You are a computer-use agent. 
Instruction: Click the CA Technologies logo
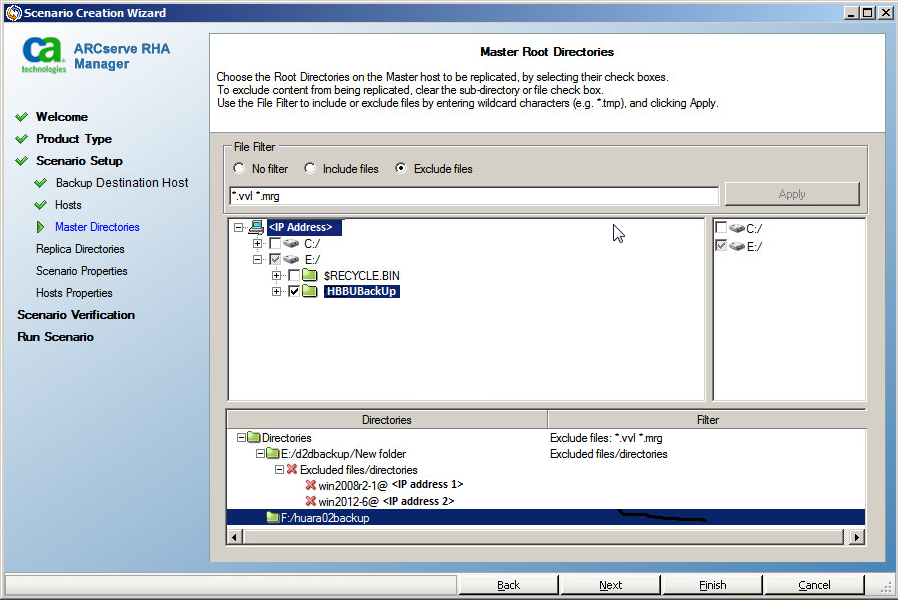pyautogui.click(x=44, y=55)
